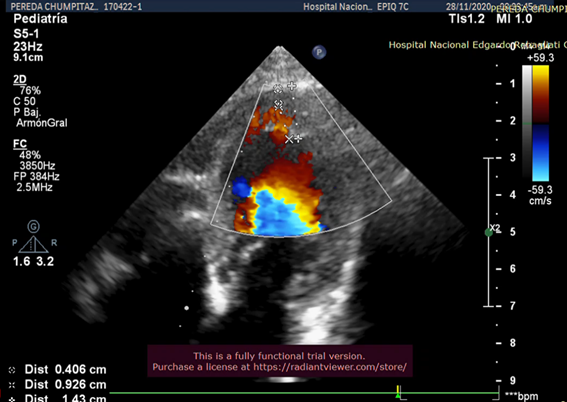Click the red-yellow positive velocity color bar
Image resolution: width=567 pixels, height=402 pixels.
540,95
